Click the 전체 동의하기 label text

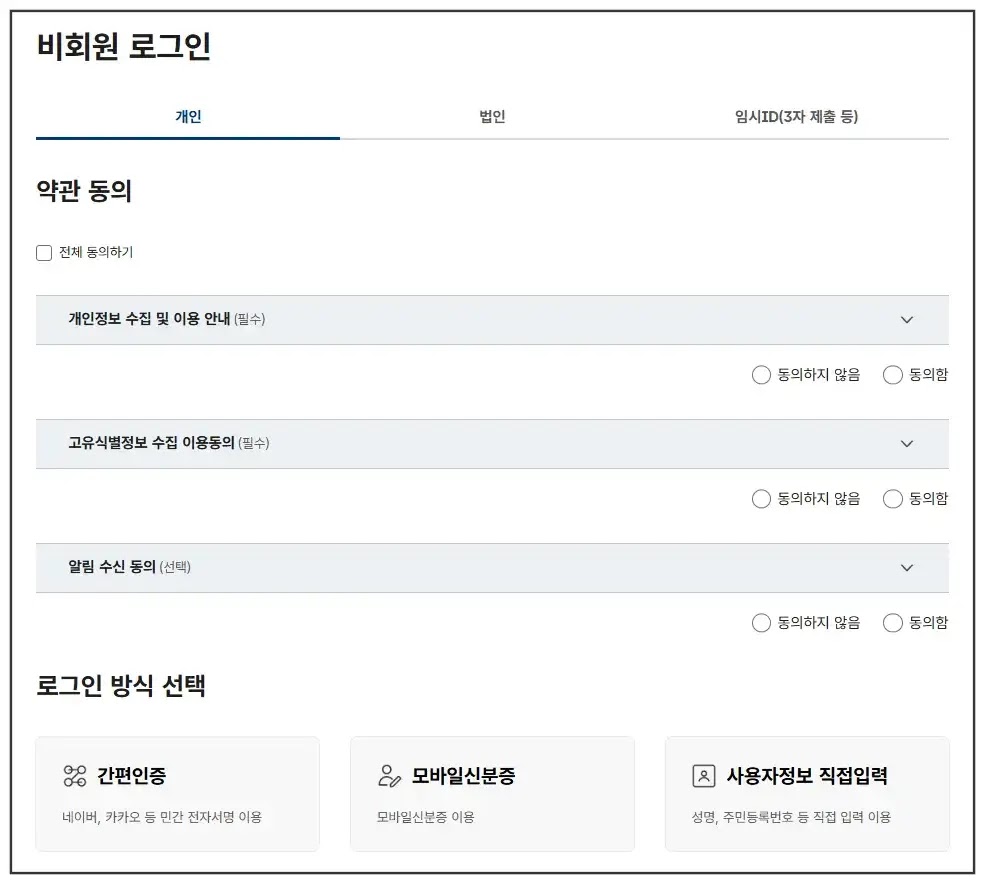[96, 253]
